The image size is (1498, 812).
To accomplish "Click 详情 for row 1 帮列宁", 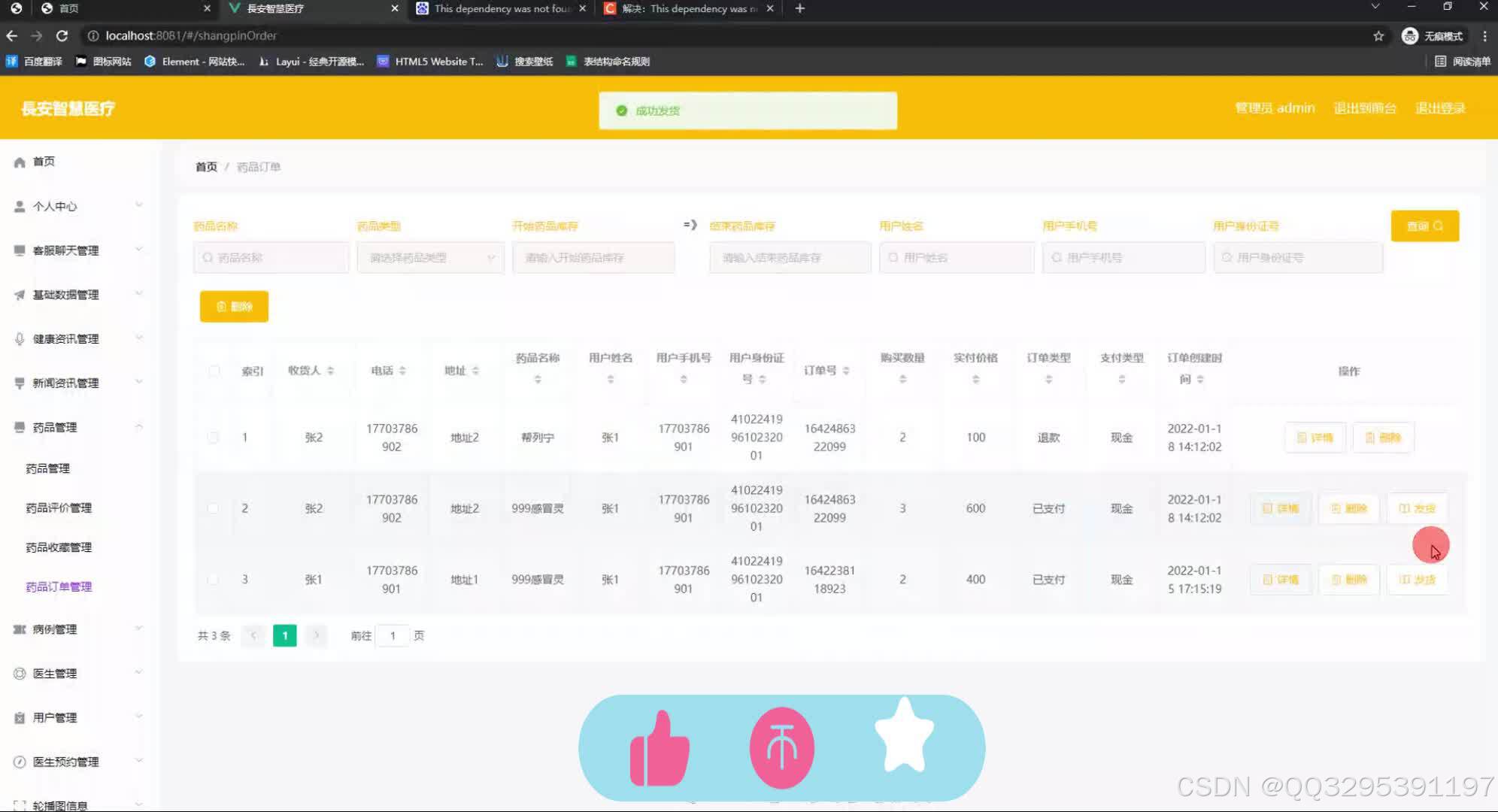I will tap(1315, 438).
